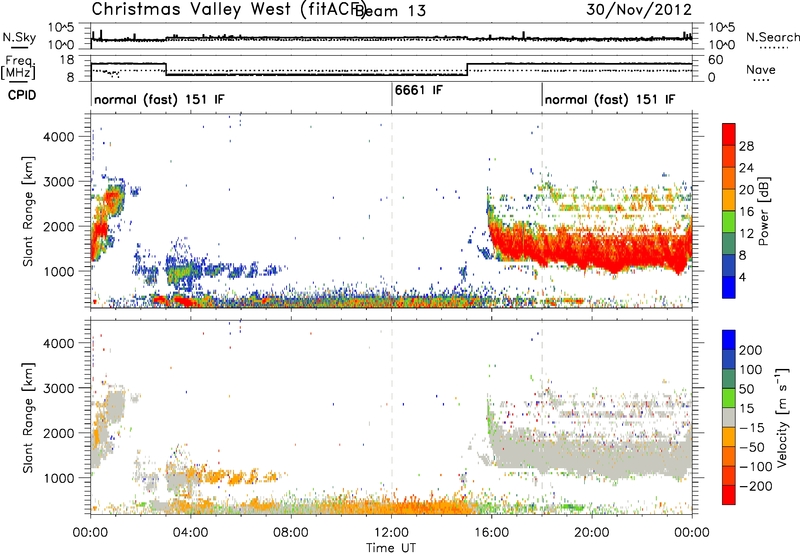Click the 'Slant Range [km]' label of Velocity panel

(28, 417)
